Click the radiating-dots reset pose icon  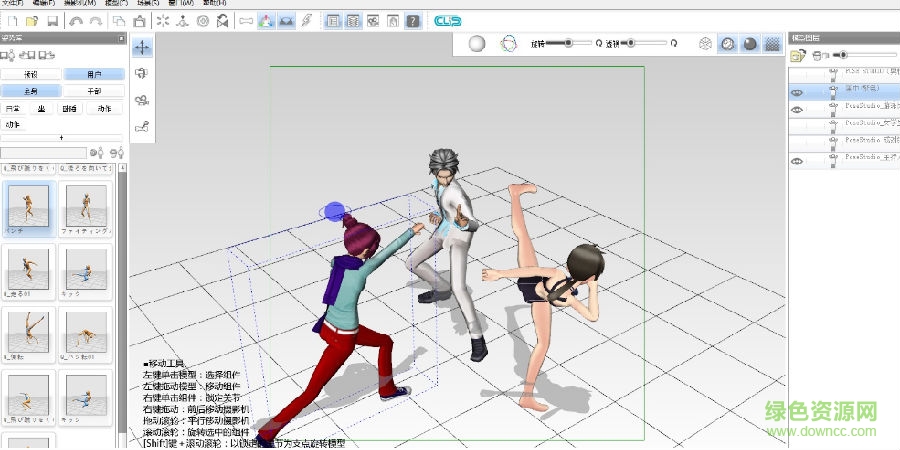[x=163, y=21]
